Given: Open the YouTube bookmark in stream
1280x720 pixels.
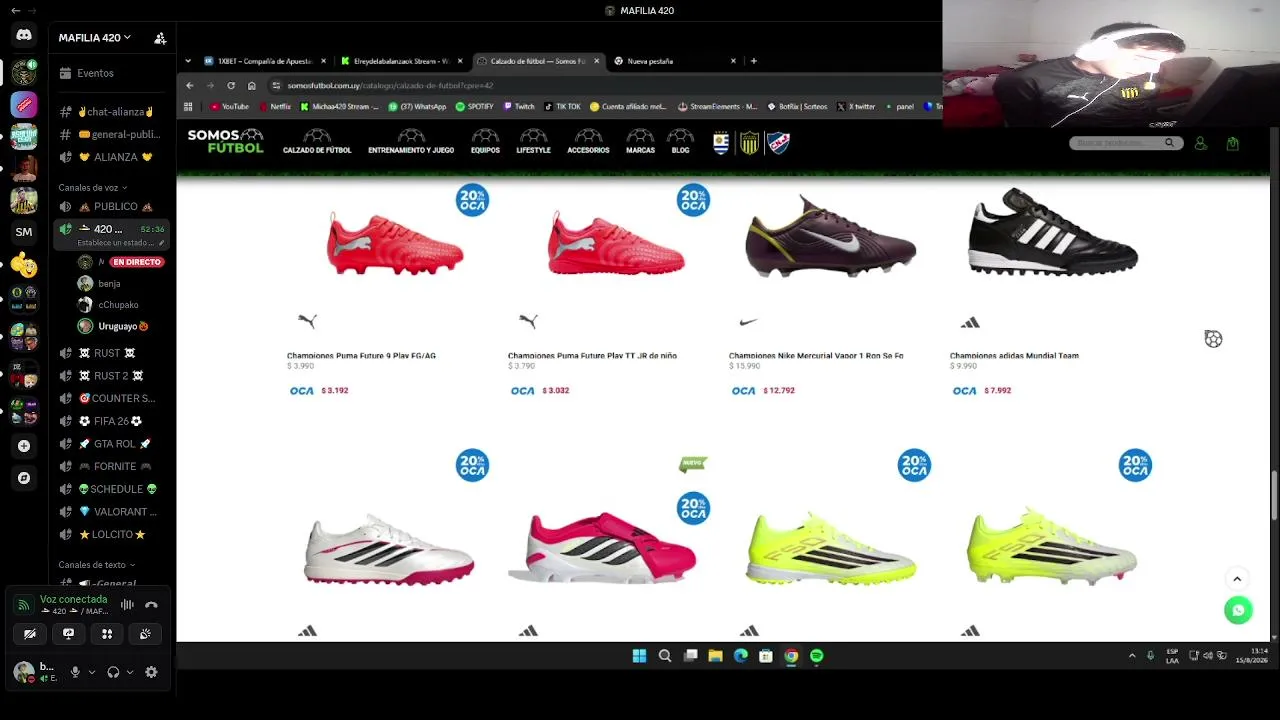Looking at the screenshot, I should pos(230,106).
